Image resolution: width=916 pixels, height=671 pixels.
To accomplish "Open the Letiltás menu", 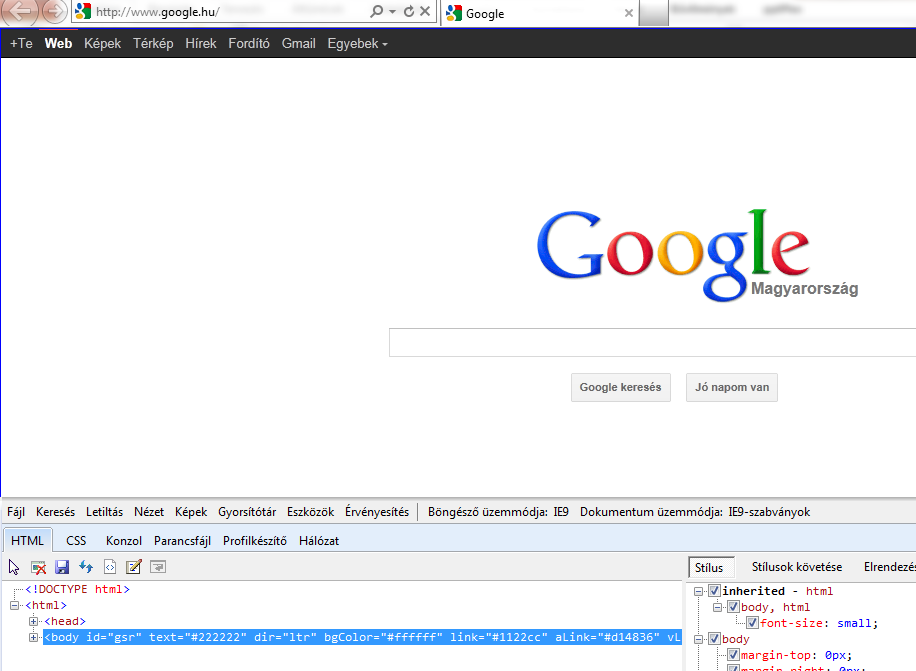I will point(105,512).
